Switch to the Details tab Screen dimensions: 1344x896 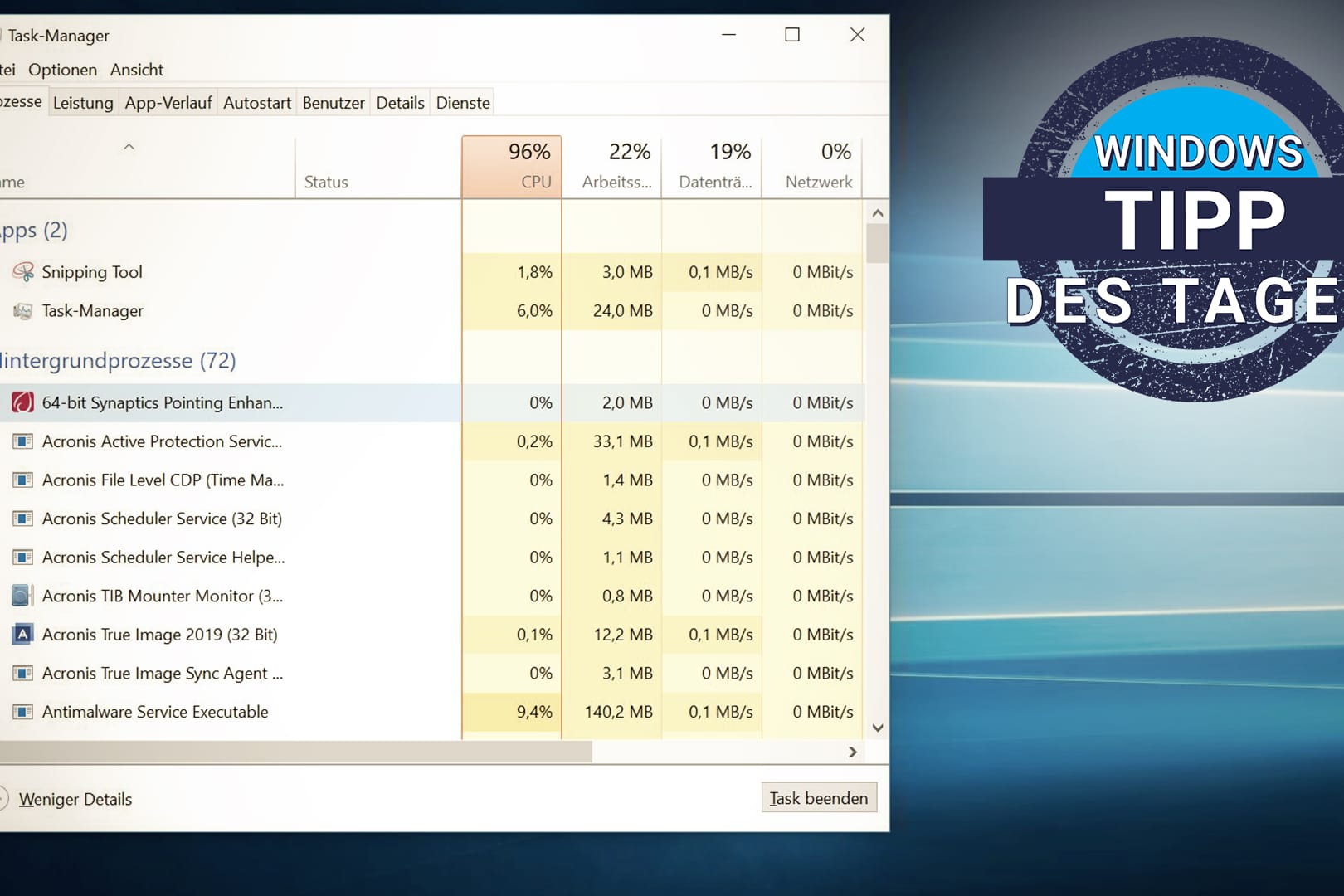[x=400, y=103]
